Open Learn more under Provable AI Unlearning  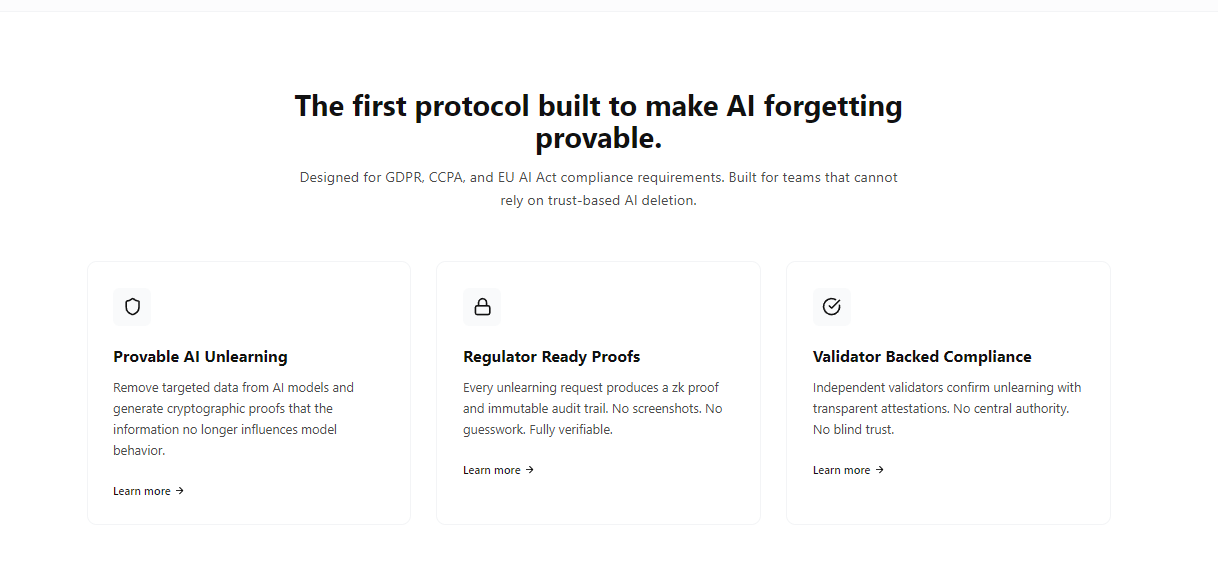pyautogui.click(x=142, y=490)
